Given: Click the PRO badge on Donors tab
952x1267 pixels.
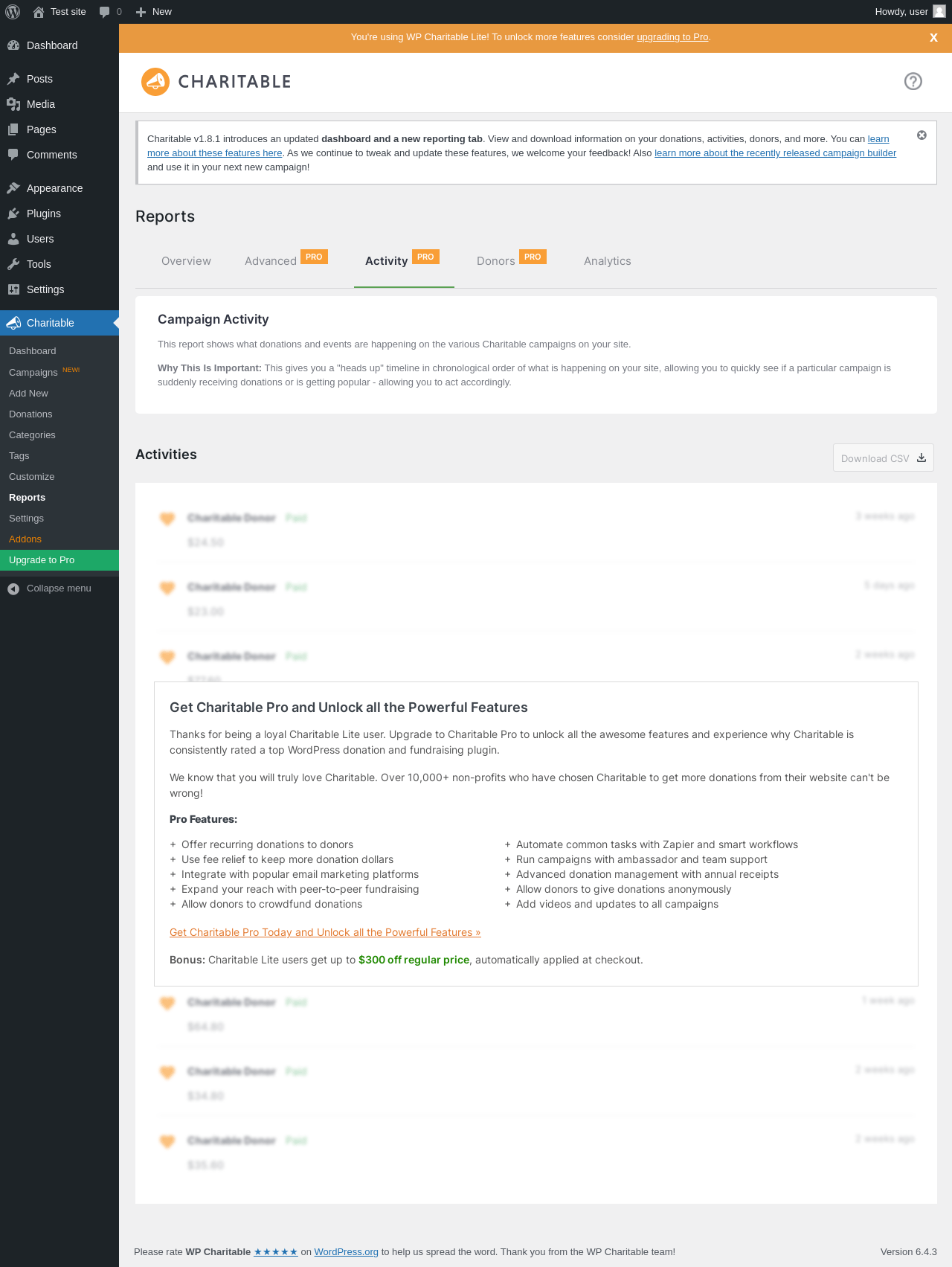Looking at the screenshot, I should (x=533, y=257).
